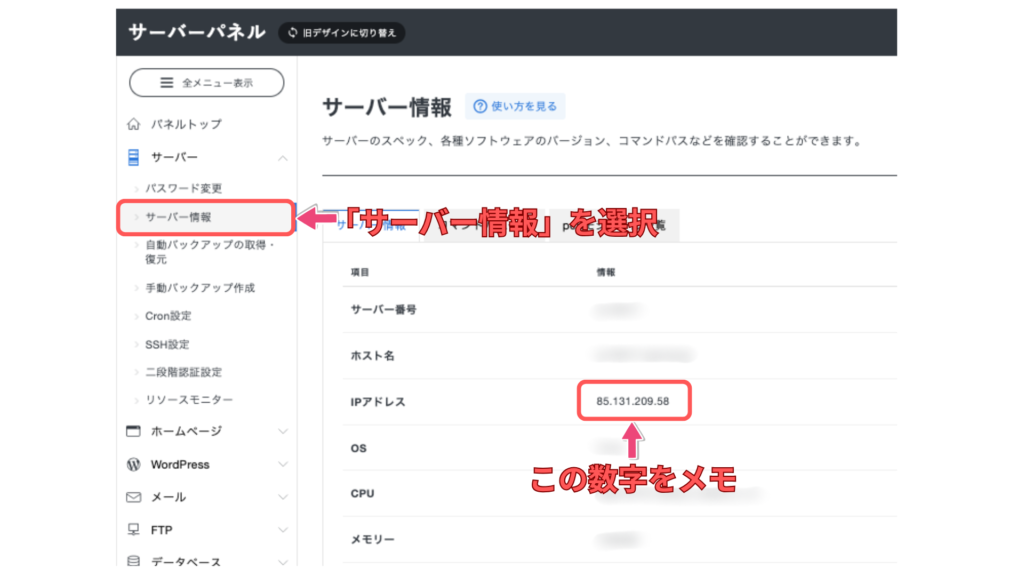This screenshot has height=576, width=1024.
Task: Go to SSH設定 in the sidebar
Action: click(167, 344)
